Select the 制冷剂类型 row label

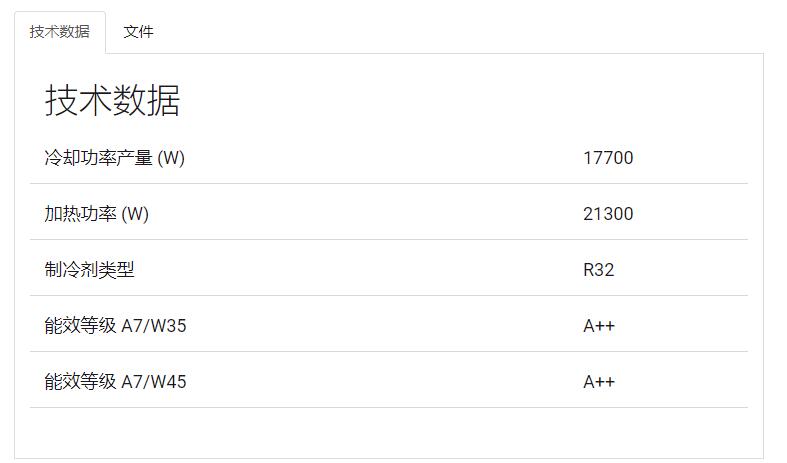[89, 270]
